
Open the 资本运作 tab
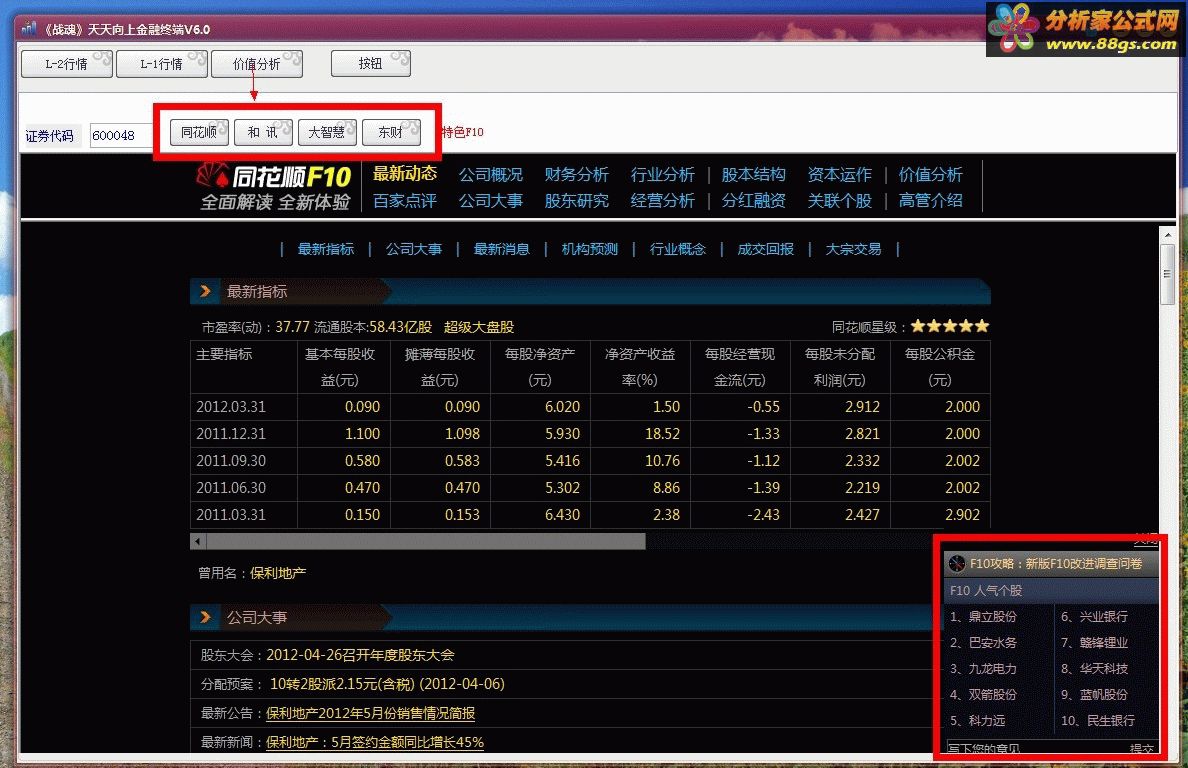839,174
